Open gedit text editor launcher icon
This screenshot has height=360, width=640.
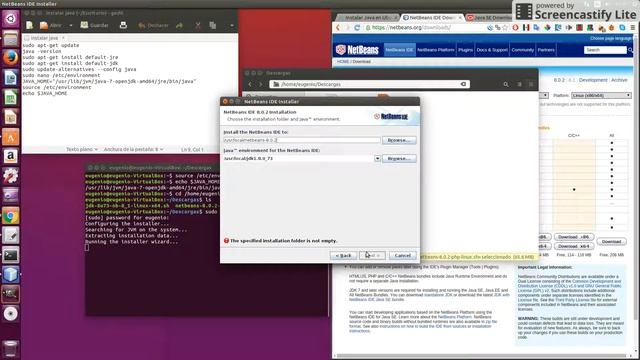click(11, 235)
